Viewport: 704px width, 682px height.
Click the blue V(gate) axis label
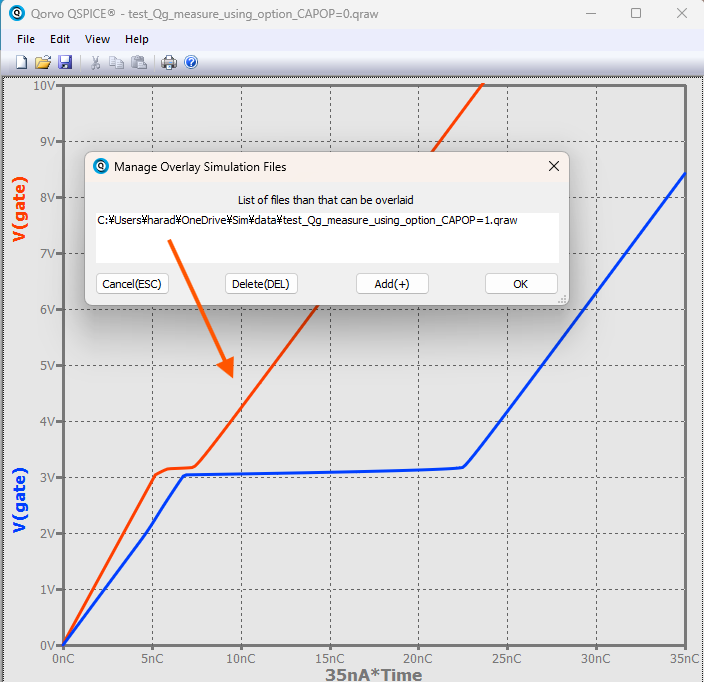pos(20,500)
